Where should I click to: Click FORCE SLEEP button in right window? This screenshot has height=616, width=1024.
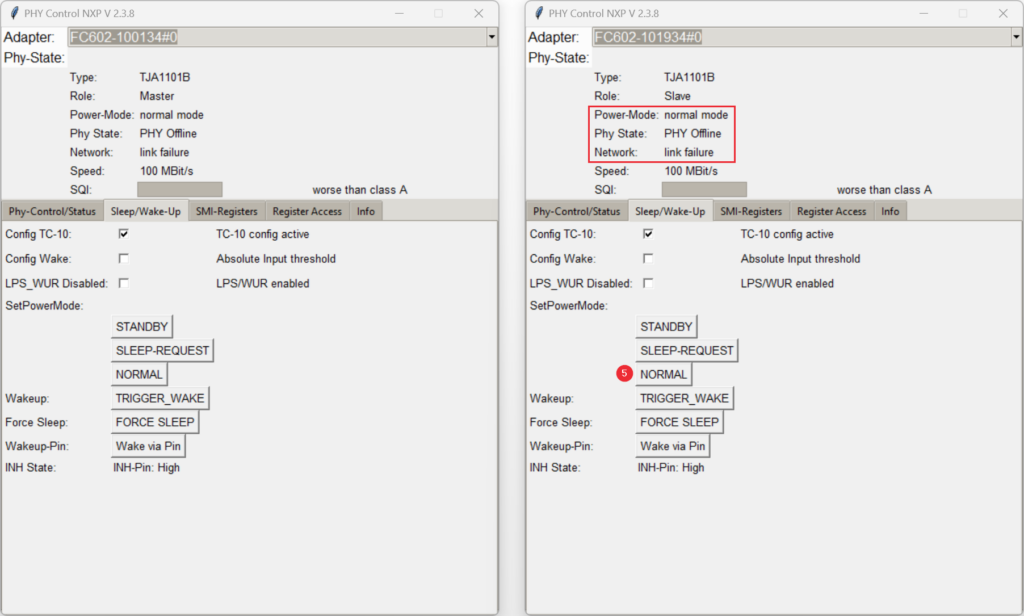[679, 422]
